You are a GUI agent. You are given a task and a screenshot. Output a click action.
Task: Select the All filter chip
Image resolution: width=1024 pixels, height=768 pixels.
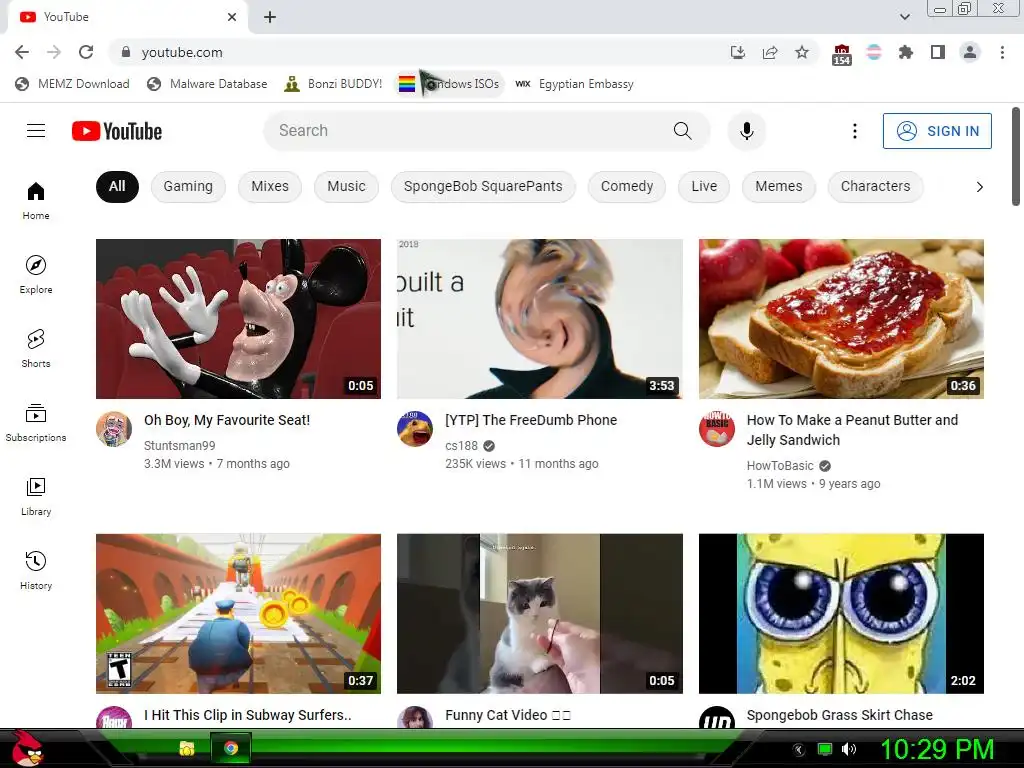[x=117, y=187]
